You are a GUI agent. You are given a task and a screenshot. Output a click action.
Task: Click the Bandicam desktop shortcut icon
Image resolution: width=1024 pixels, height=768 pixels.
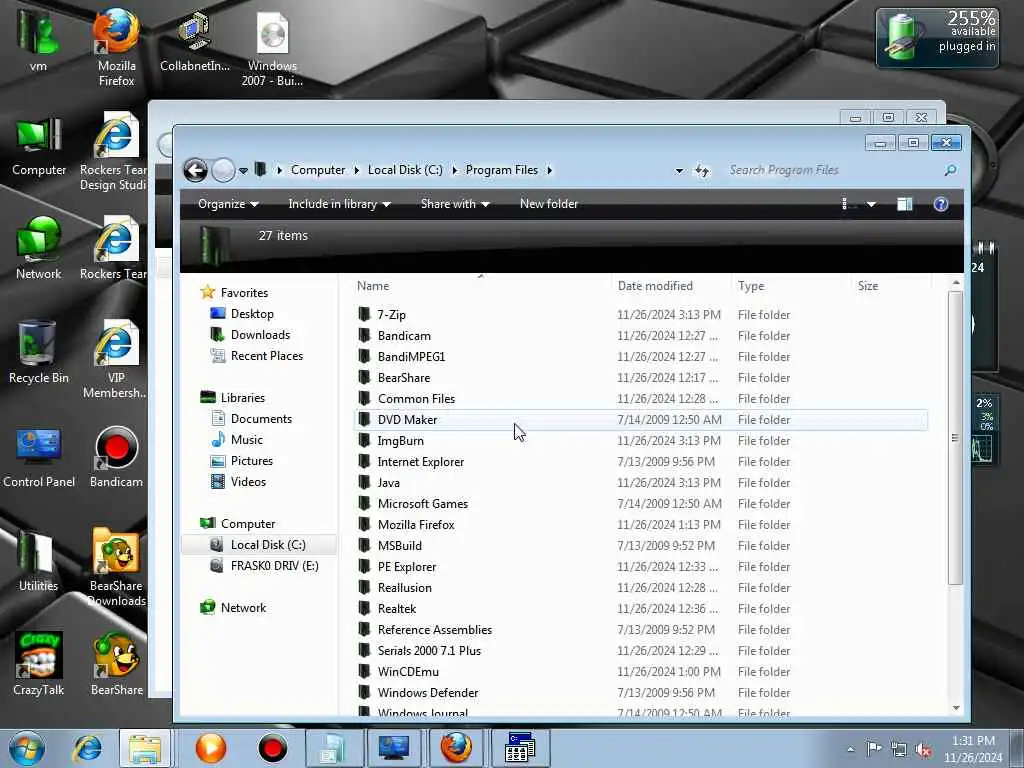pos(116,457)
